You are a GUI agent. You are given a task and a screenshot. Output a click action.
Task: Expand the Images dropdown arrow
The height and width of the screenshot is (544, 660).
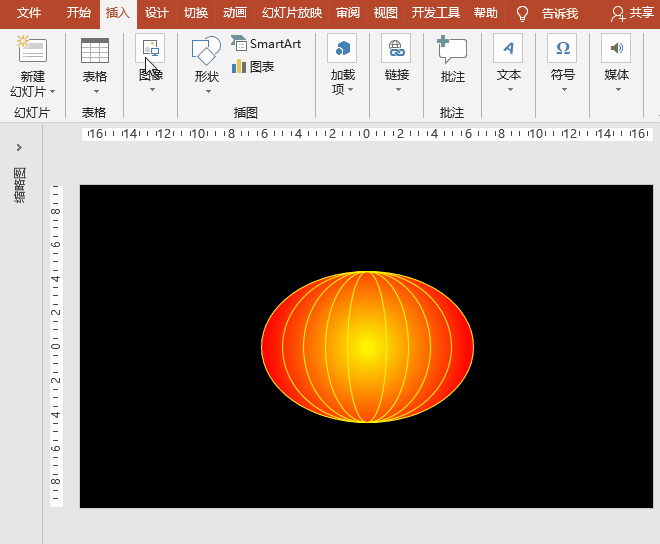click(x=152, y=89)
